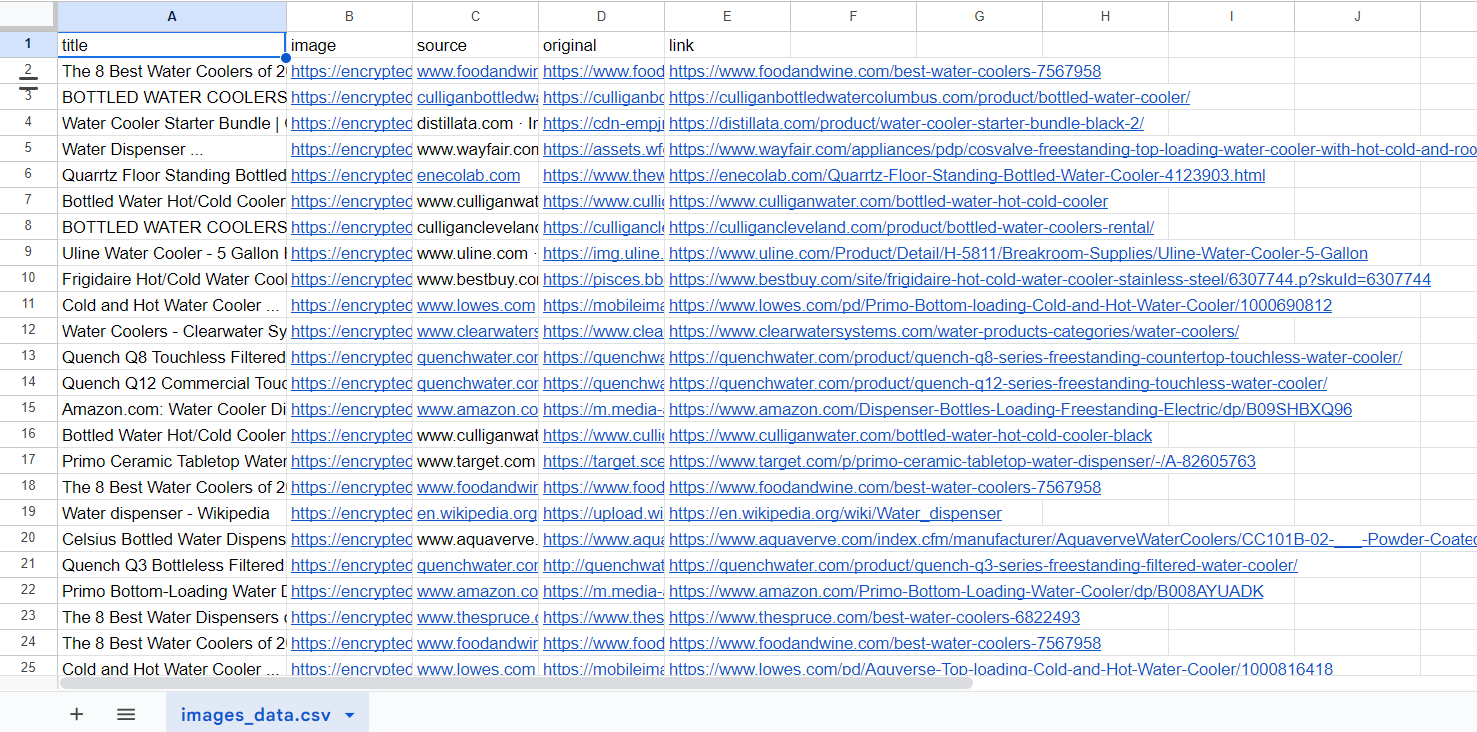Select row 5 header

click(x=28, y=149)
